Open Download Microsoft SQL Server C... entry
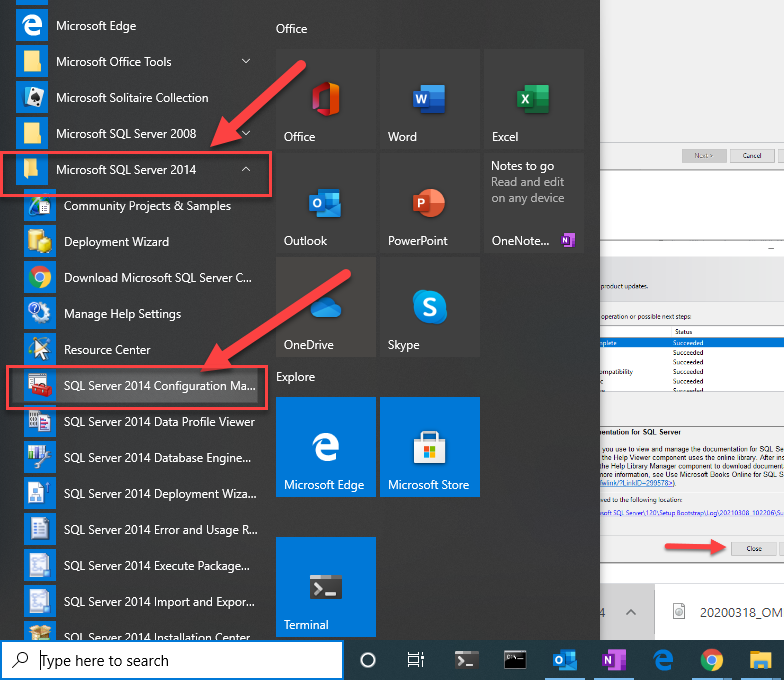This screenshot has height=680, width=784. point(140,278)
